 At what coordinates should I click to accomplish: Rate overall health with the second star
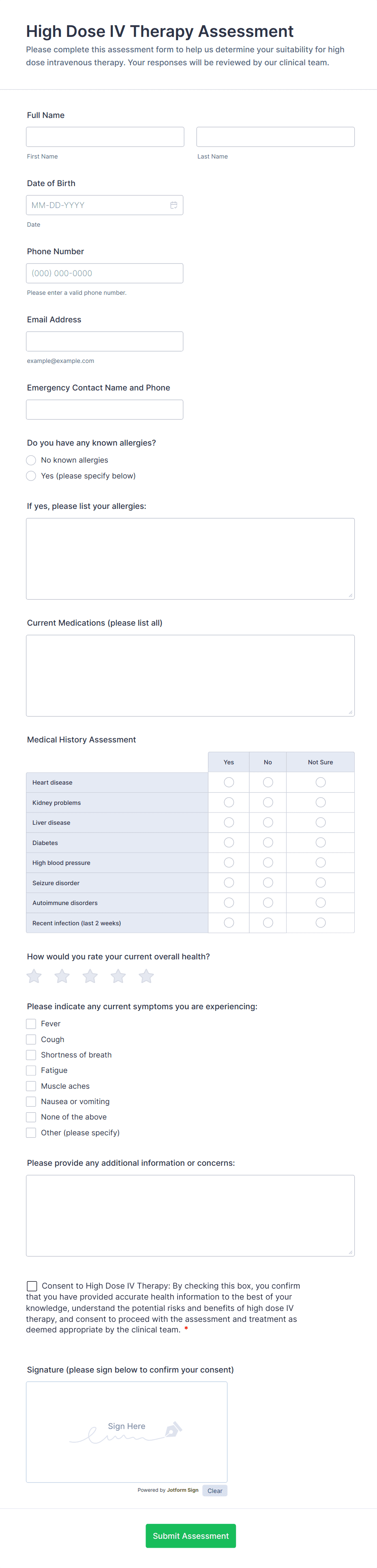(62, 976)
